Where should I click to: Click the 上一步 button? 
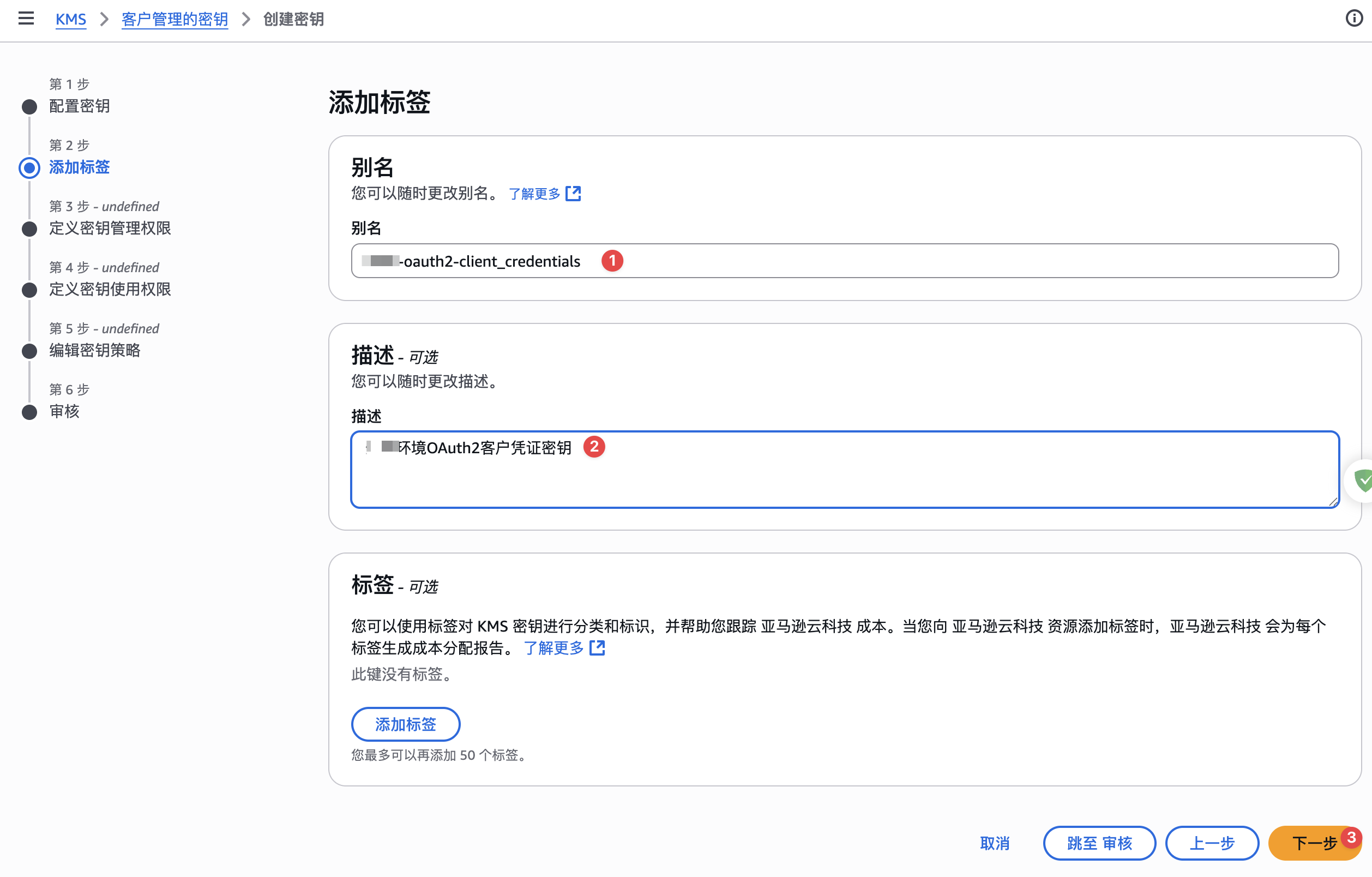pos(1212,843)
